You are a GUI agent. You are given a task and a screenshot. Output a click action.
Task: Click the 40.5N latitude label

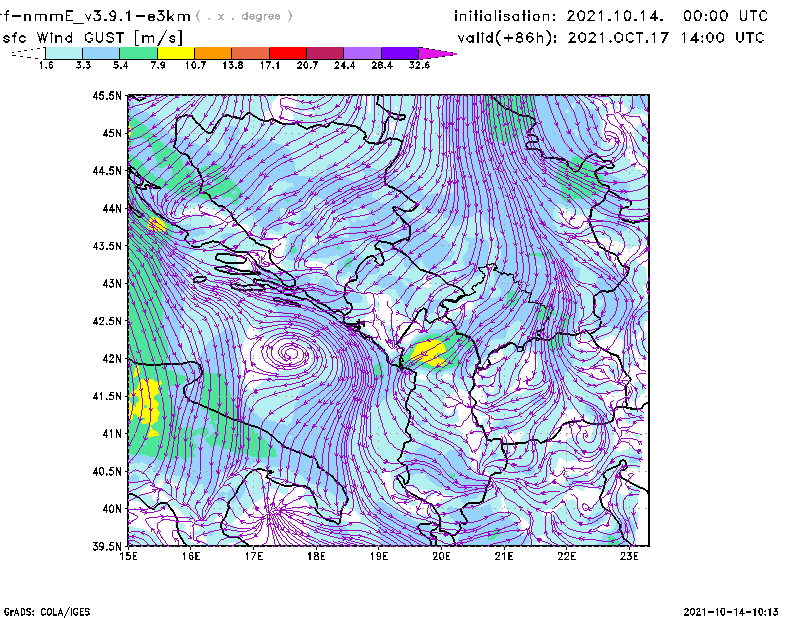click(108, 471)
